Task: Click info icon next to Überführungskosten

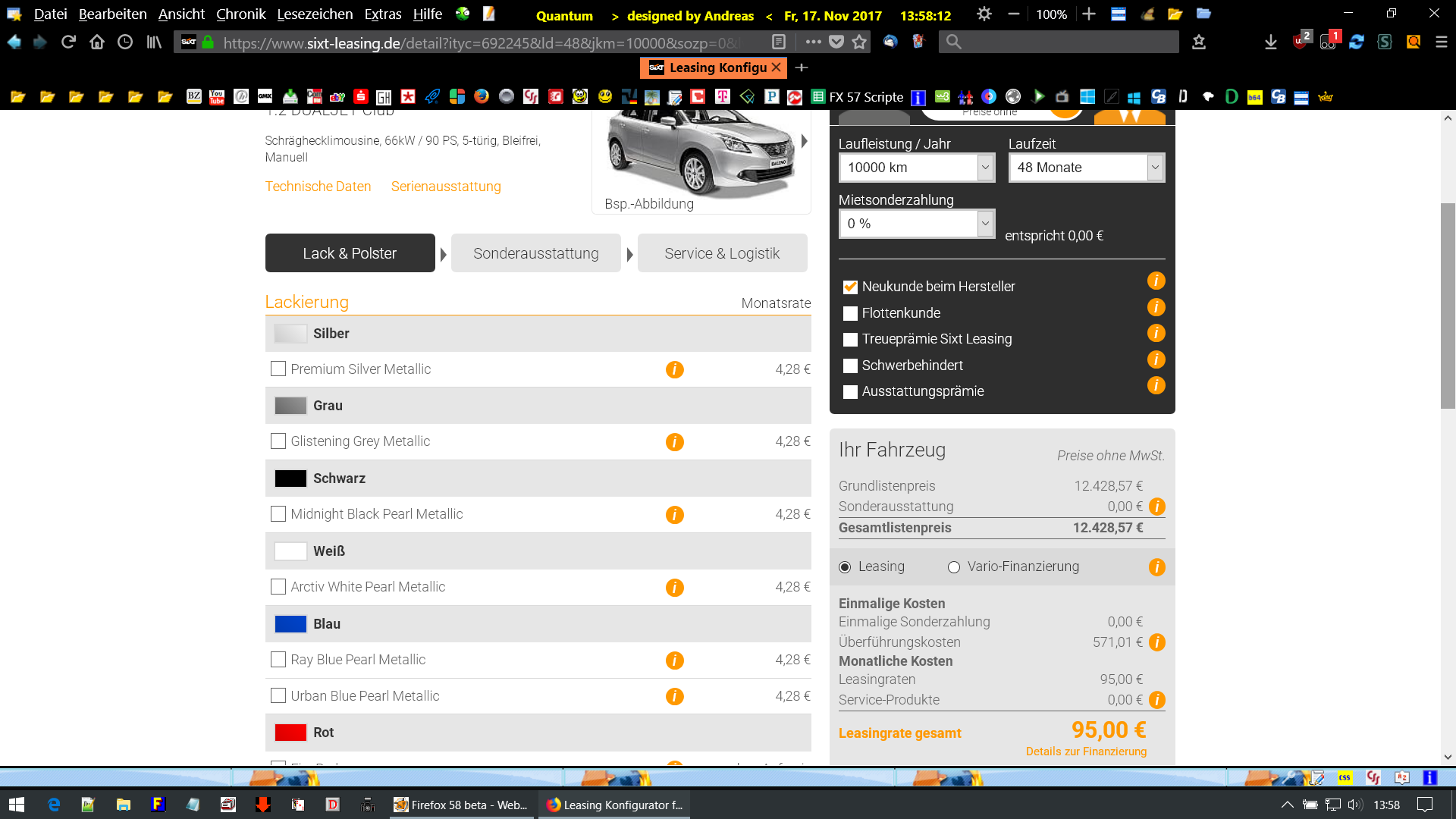Action: (1156, 642)
